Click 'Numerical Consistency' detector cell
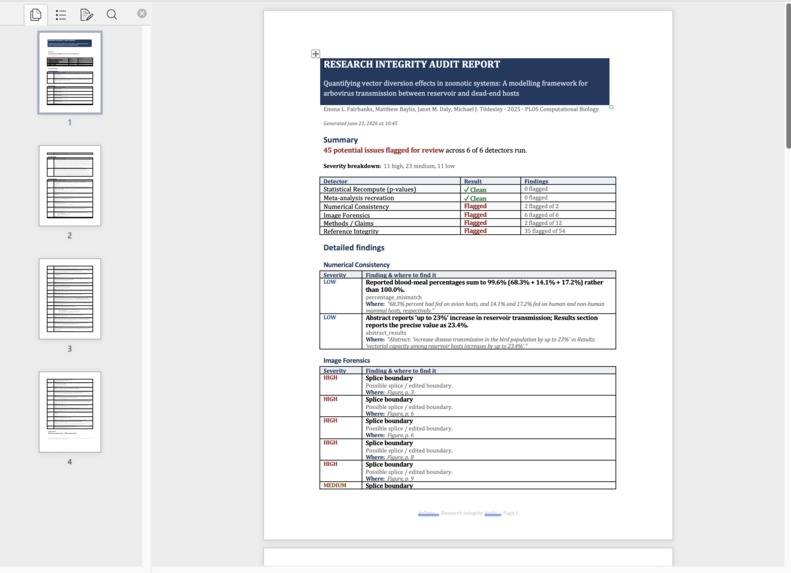Image resolution: width=791 pixels, height=573 pixels. (390, 206)
